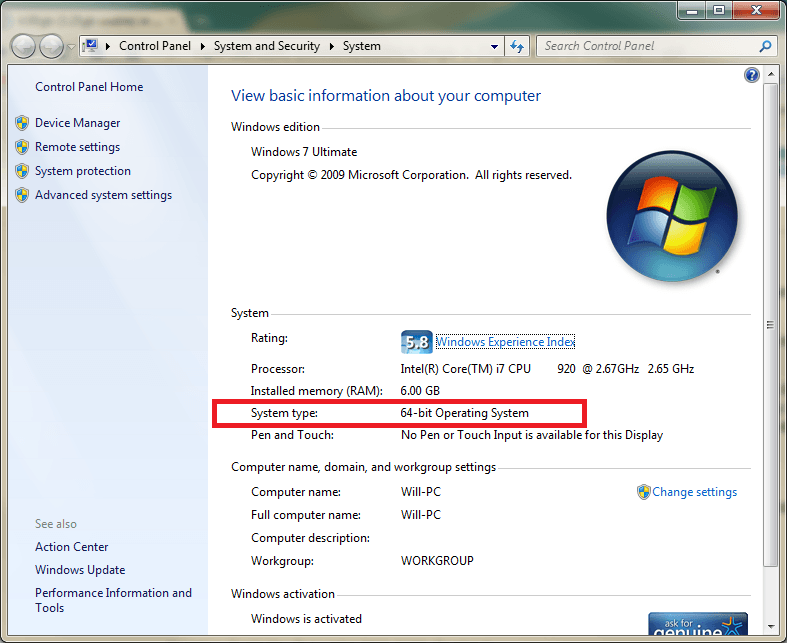Click '6.00 GB' memory value
The image size is (787, 643).
(420, 391)
